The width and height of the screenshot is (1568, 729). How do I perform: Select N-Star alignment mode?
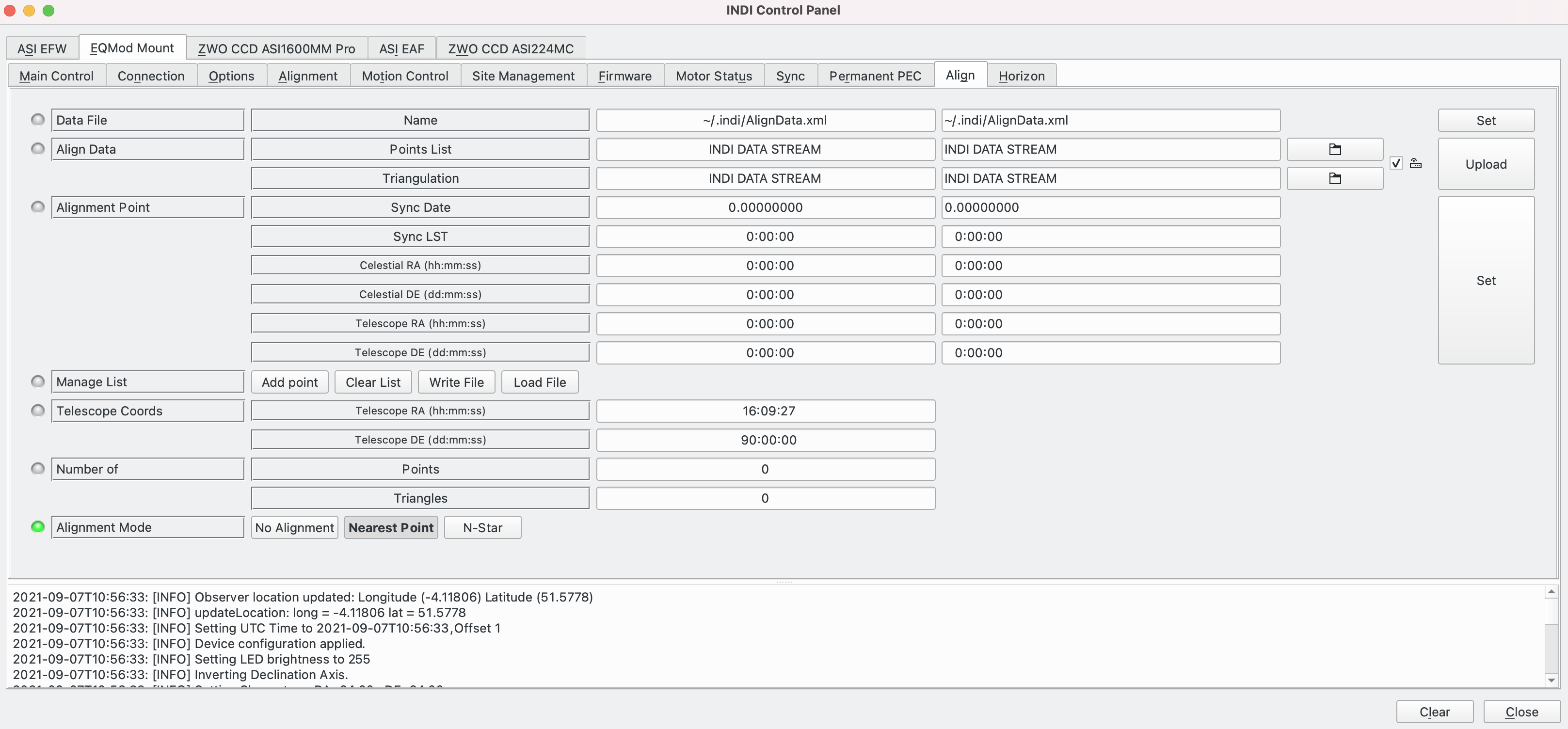click(x=483, y=527)
